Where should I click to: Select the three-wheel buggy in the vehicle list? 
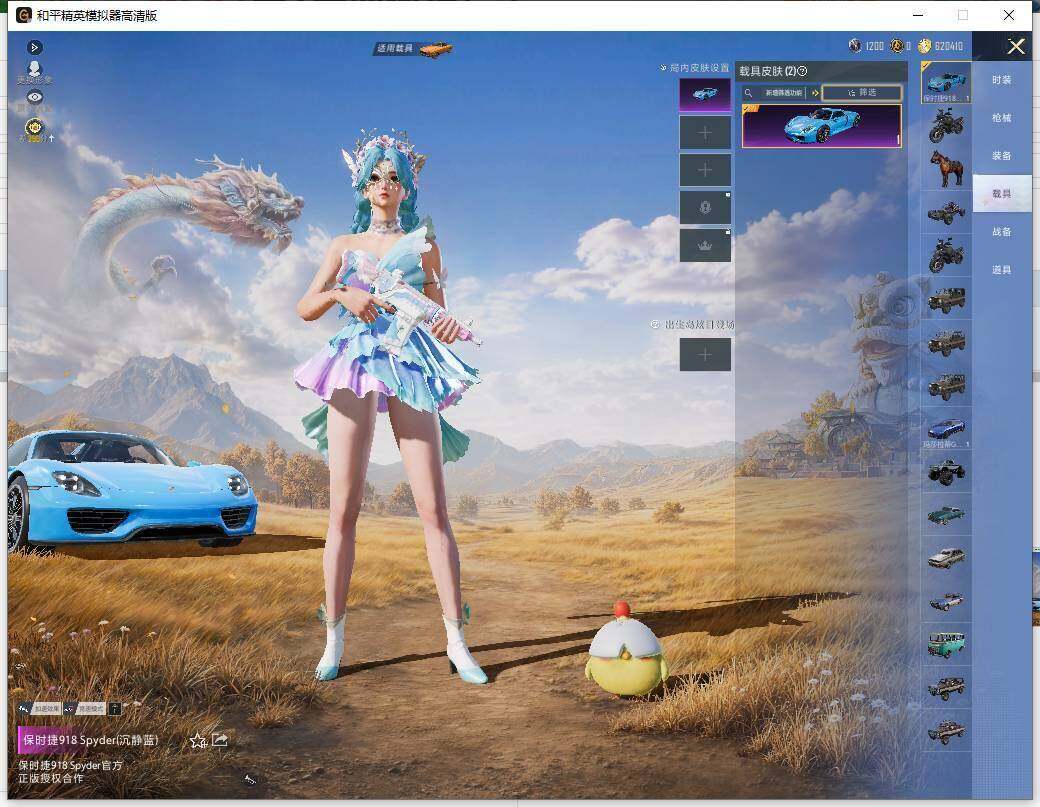click(946, 212)
